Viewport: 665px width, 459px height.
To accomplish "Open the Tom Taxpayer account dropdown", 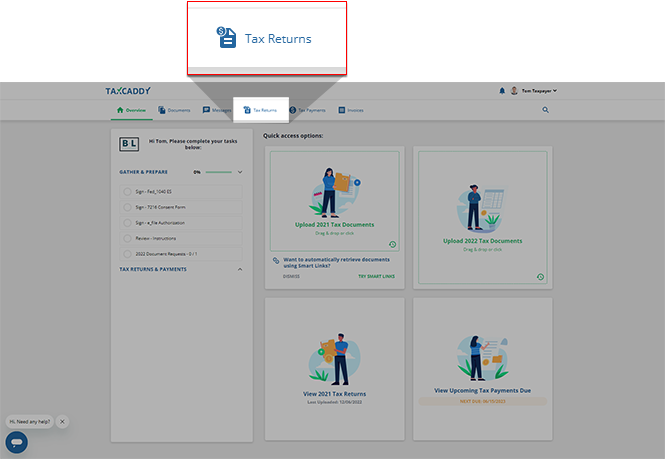I will pyautogui.click(x=534, y=90).
